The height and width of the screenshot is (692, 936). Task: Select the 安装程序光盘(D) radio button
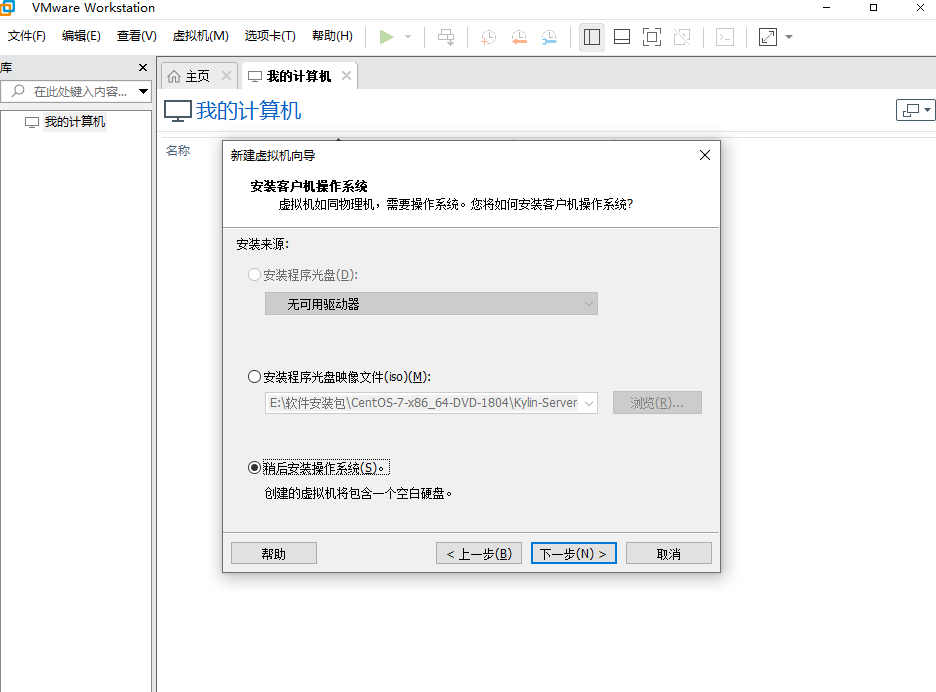click(x=254, y=275)
